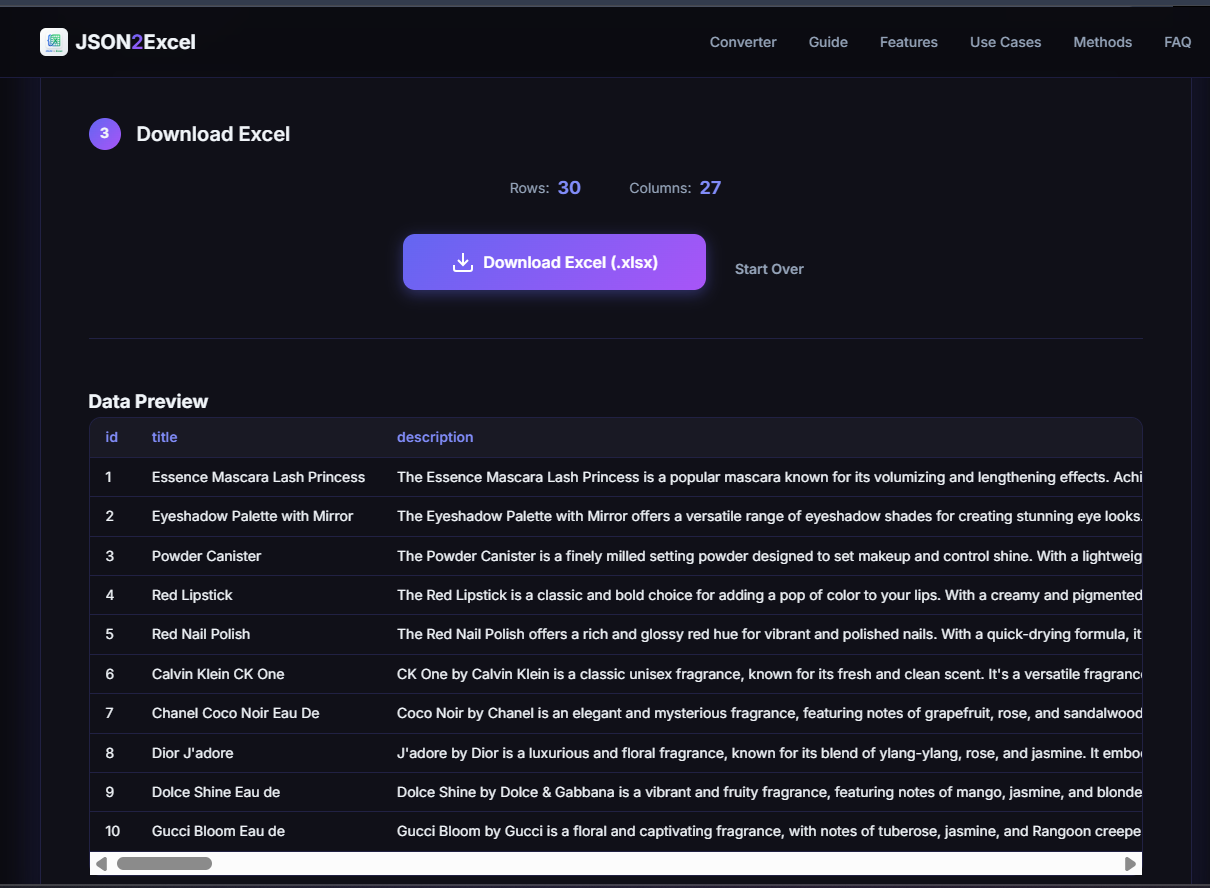Click the left arrow of the table's horizontal scrollbar
Viewport: 1210px width, 888px height.
(101, 863)
